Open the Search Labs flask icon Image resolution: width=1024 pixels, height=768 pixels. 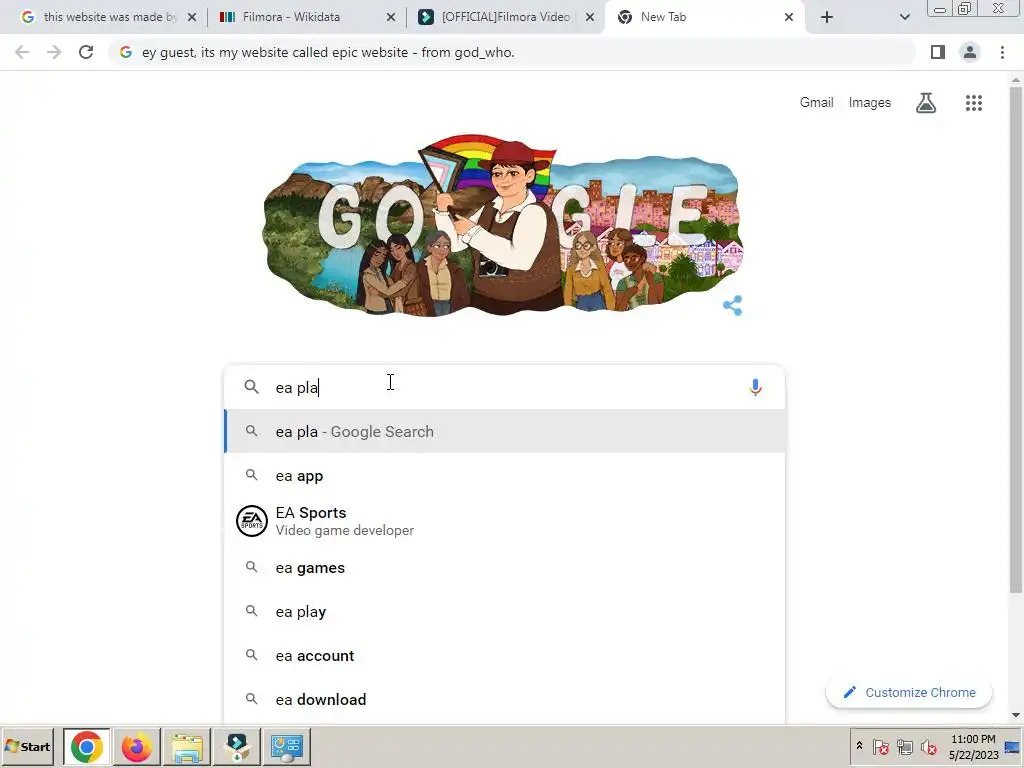tap(925, 103)
